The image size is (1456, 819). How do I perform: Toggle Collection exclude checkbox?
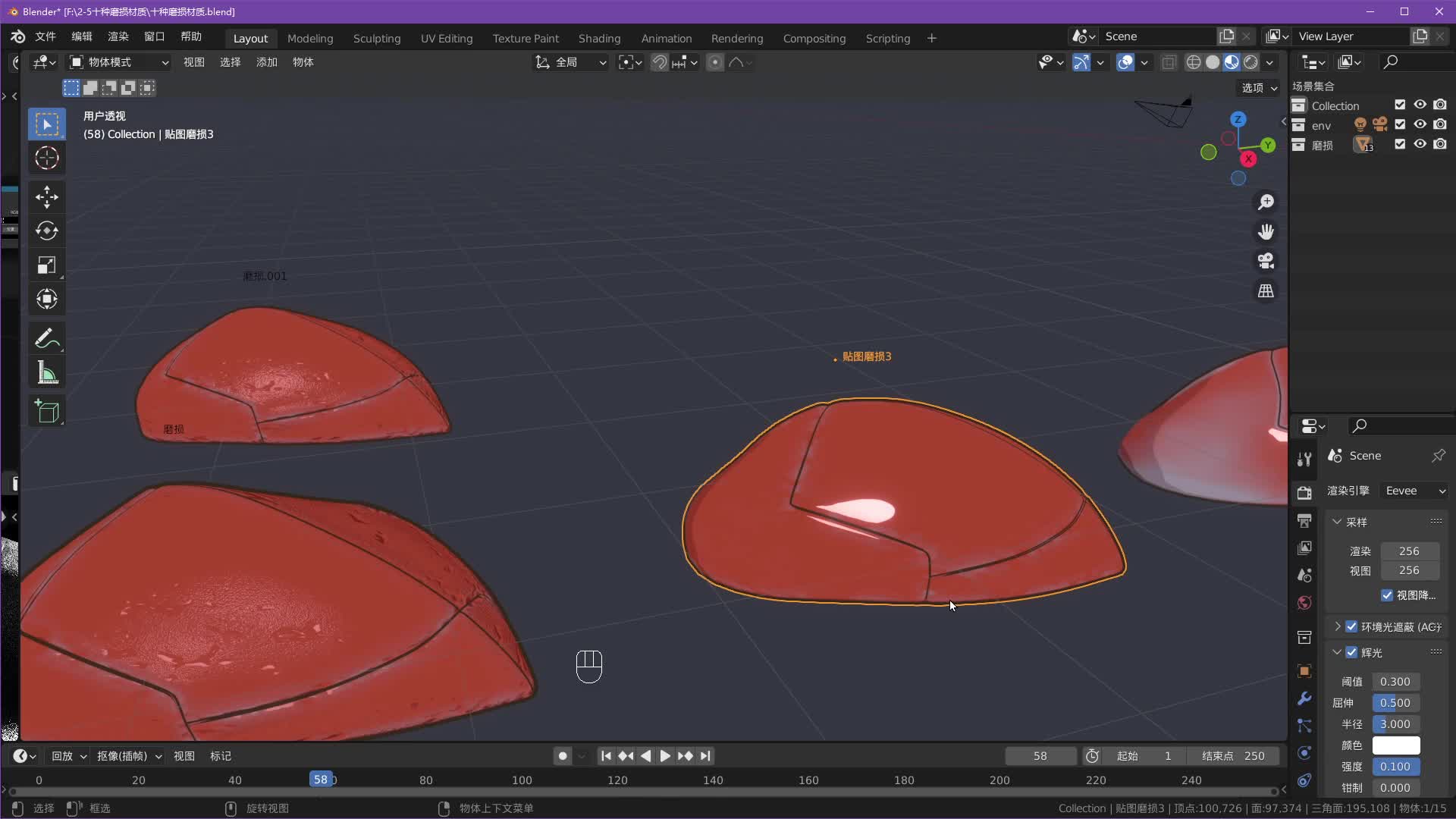click(x=1400, y=105)
